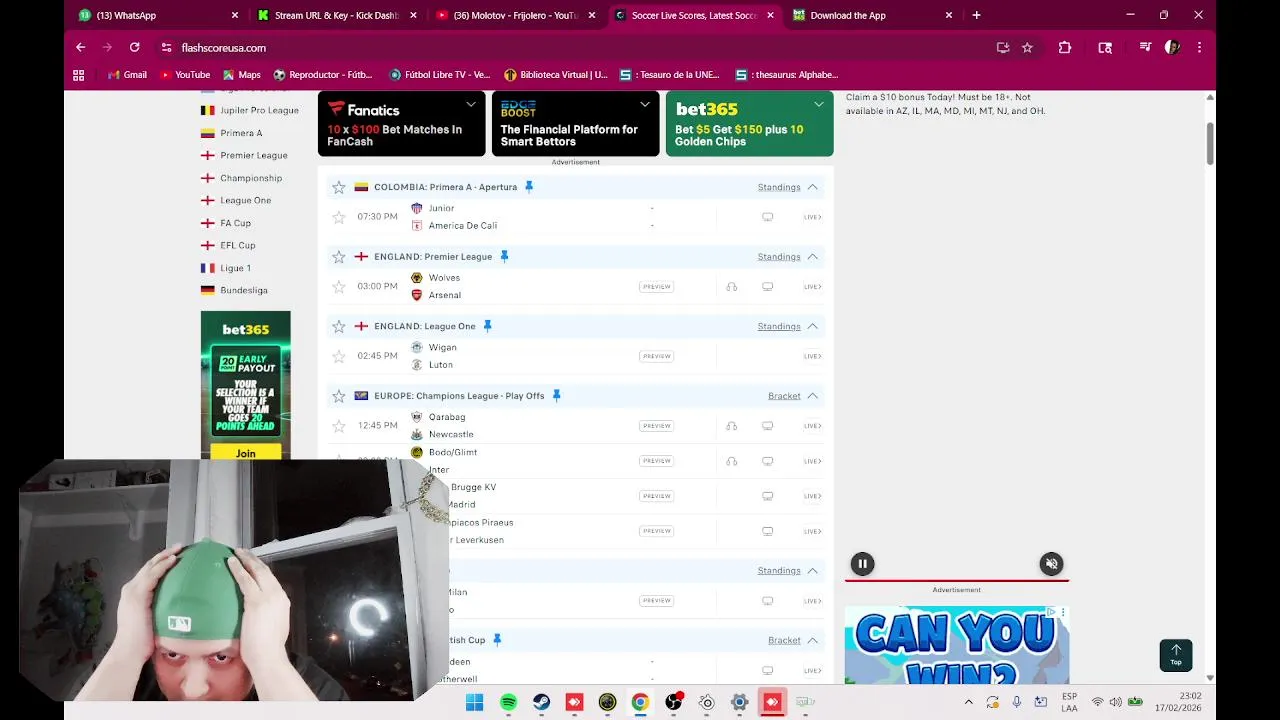The height and width of the screenshot is (720, 1280).
Task: Click TV icon for Junior match
Action: point(767,217)
